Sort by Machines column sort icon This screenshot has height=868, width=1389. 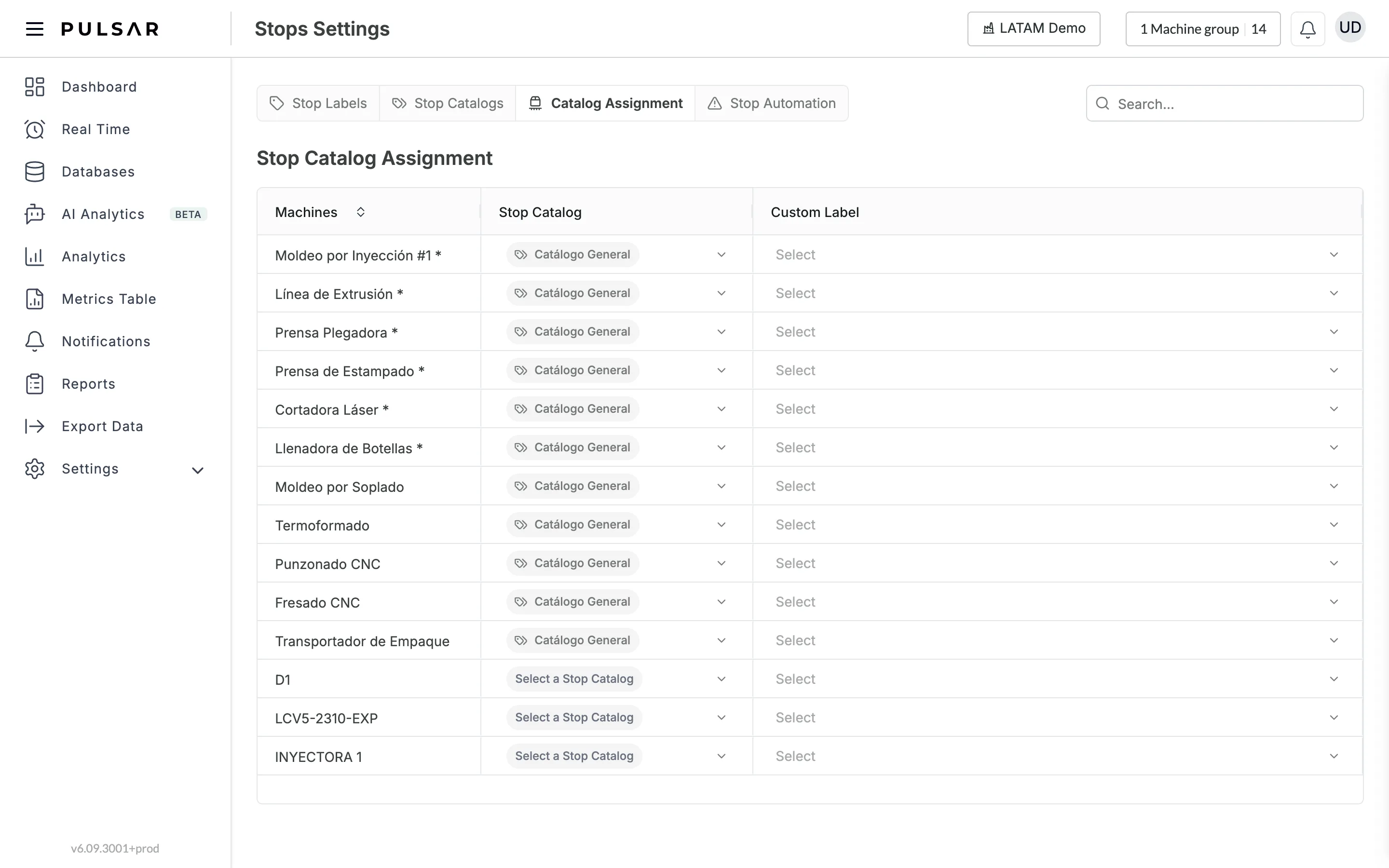click(360, 212)
